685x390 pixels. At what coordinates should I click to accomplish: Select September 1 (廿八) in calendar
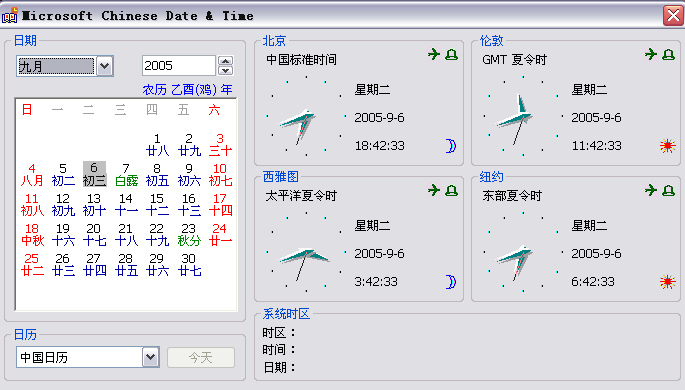pyautogui.click(x=157, y=145)
